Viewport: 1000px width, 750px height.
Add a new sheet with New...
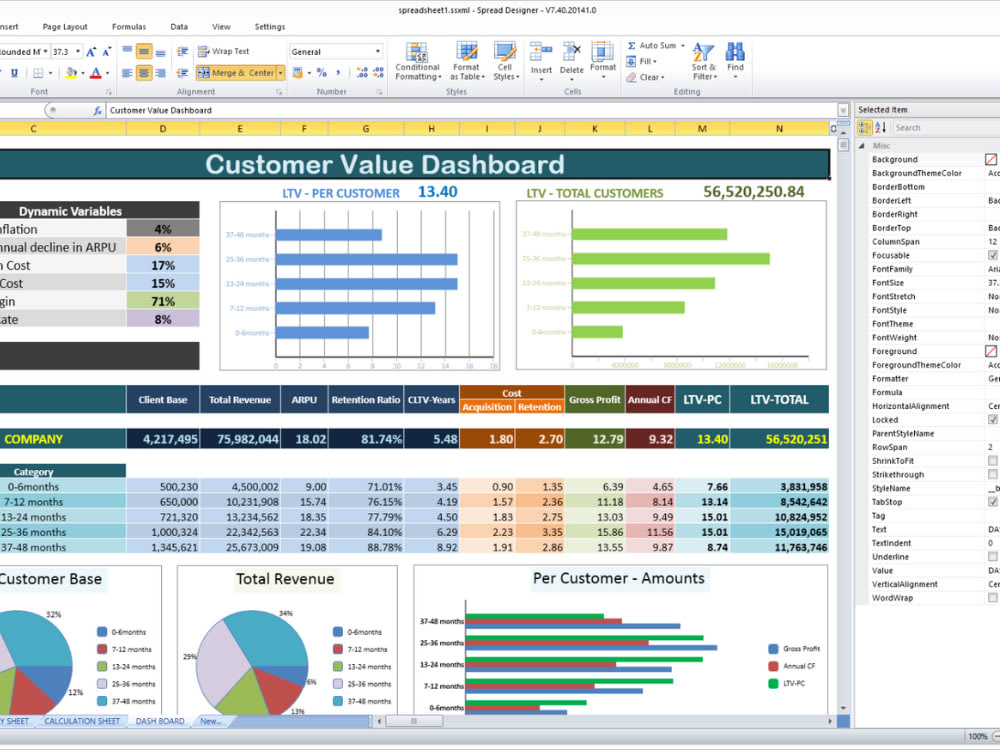pyautogui.click(x=211, y=721)
